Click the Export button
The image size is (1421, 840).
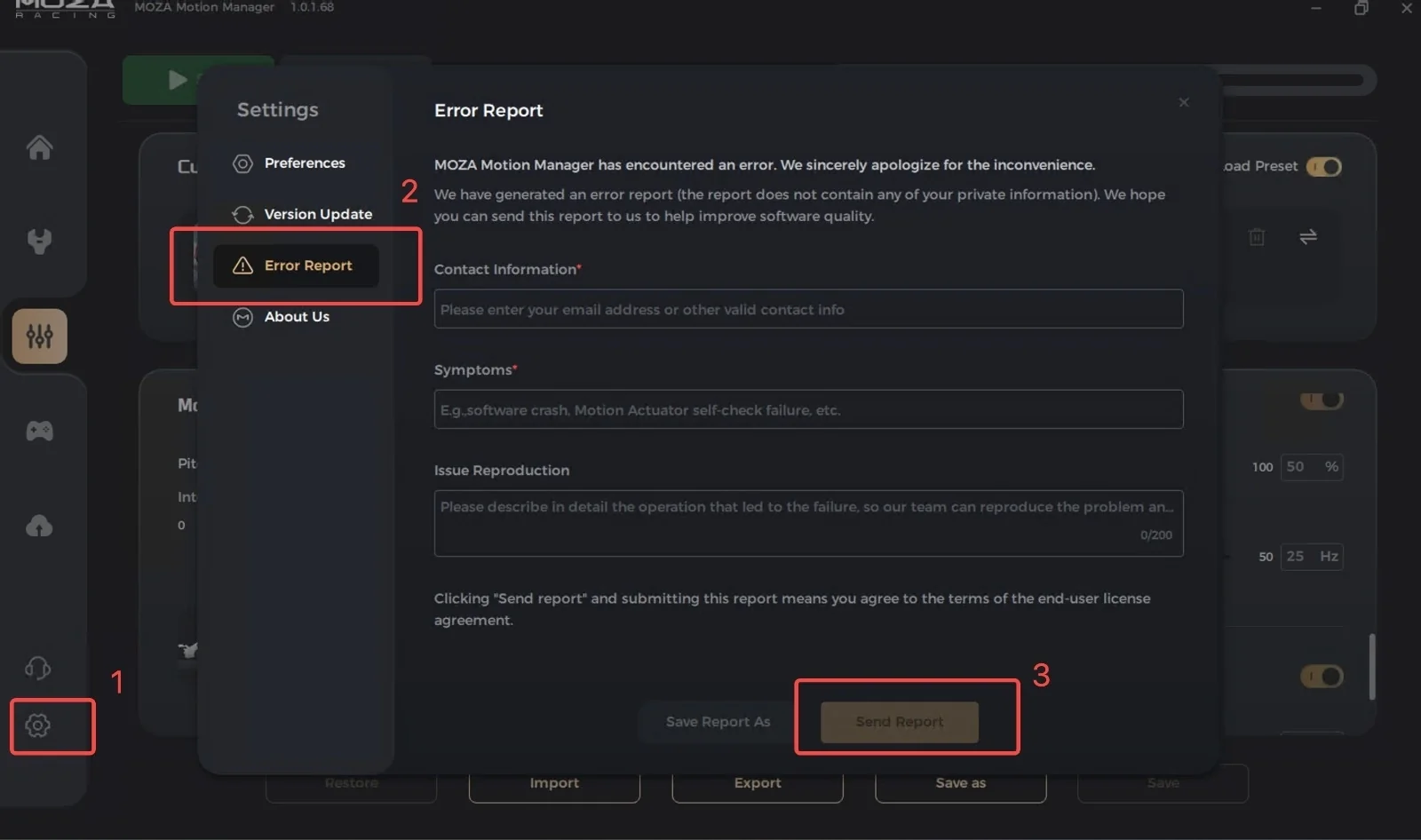[758, 783]
